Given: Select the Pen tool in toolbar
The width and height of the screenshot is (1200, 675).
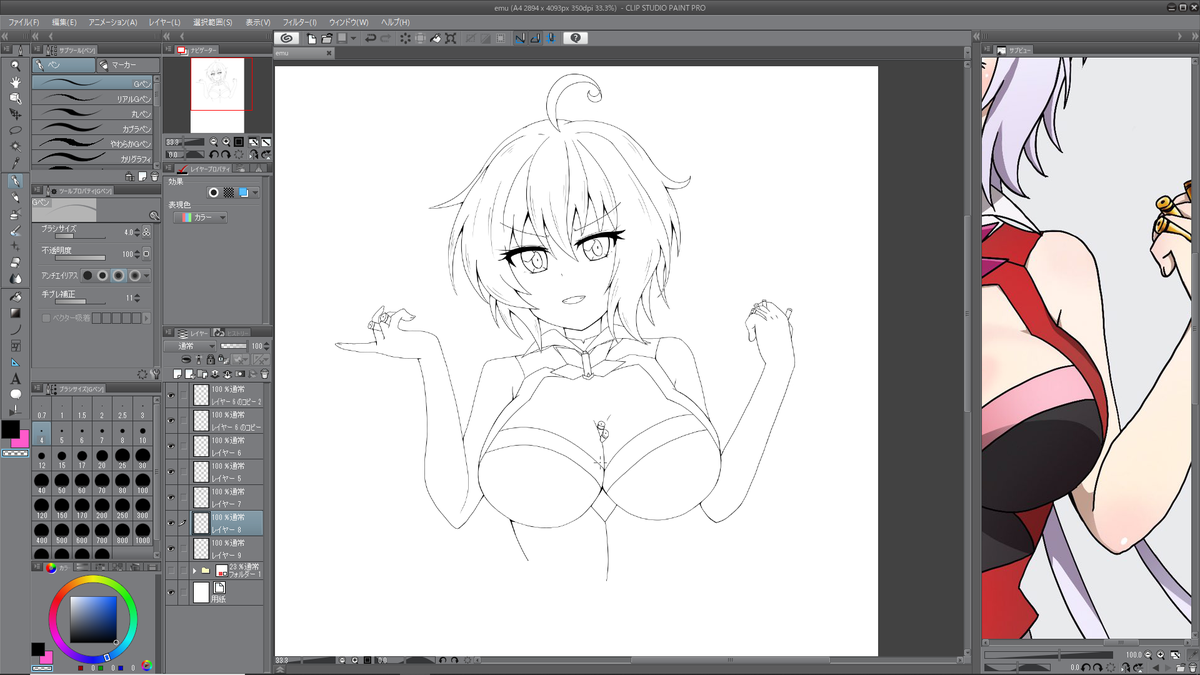Looking at the screenshot, I should (x=15, y=182).
